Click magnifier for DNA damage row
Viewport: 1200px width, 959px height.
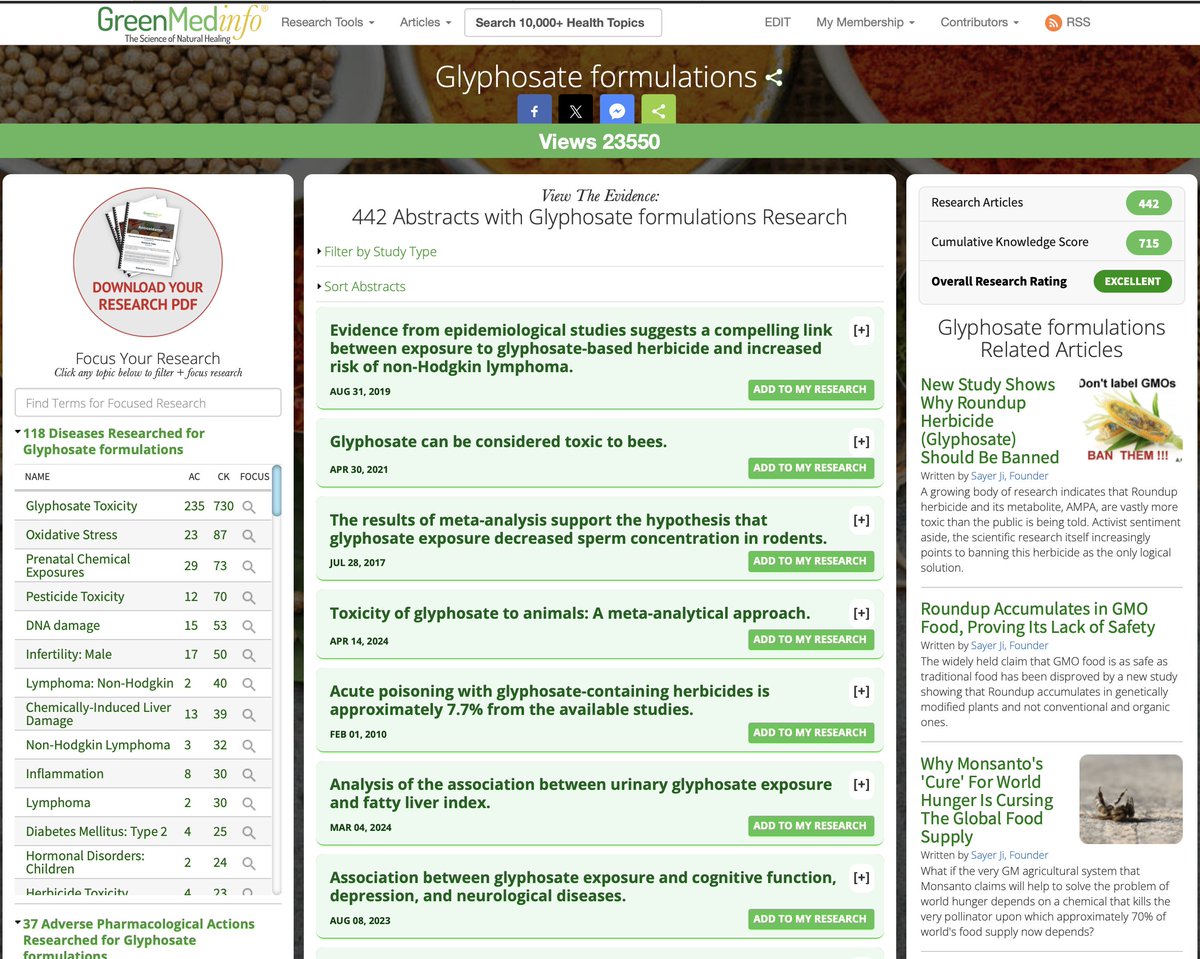click(x=249, y=627)
